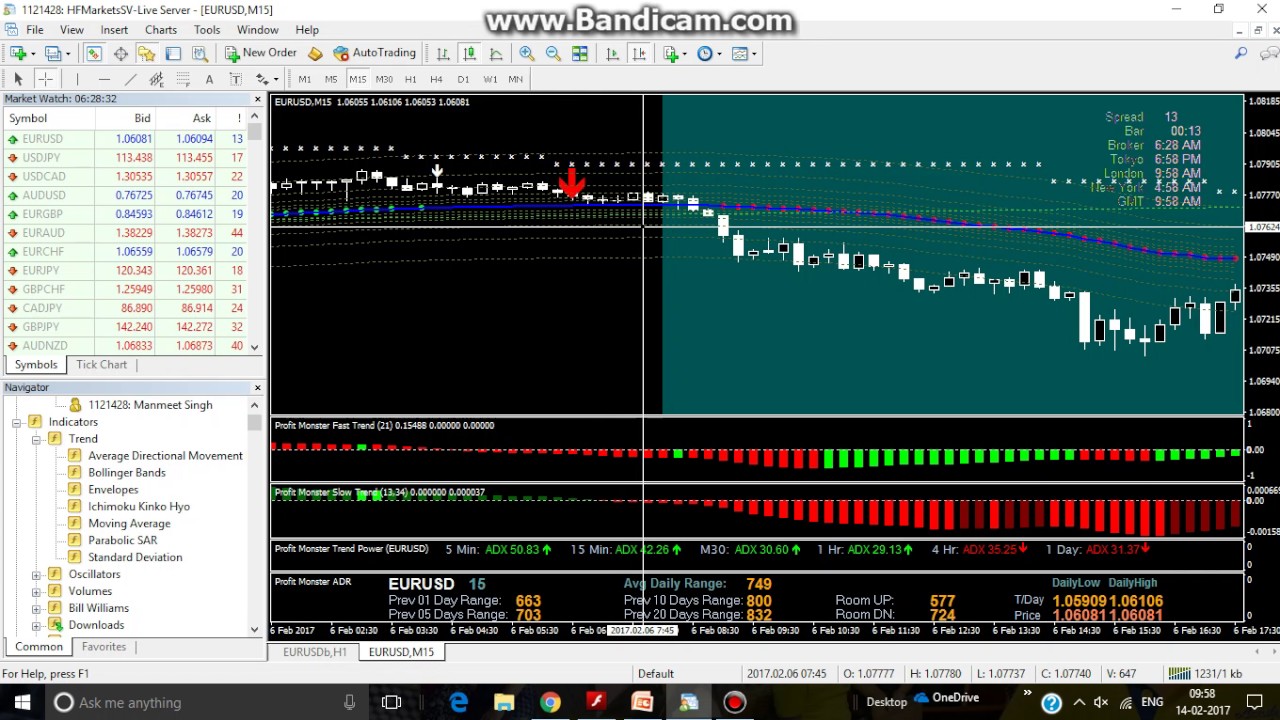Switch to line chart display
The width and height of the screenshot is (1280, 720).
click(495, 53)
